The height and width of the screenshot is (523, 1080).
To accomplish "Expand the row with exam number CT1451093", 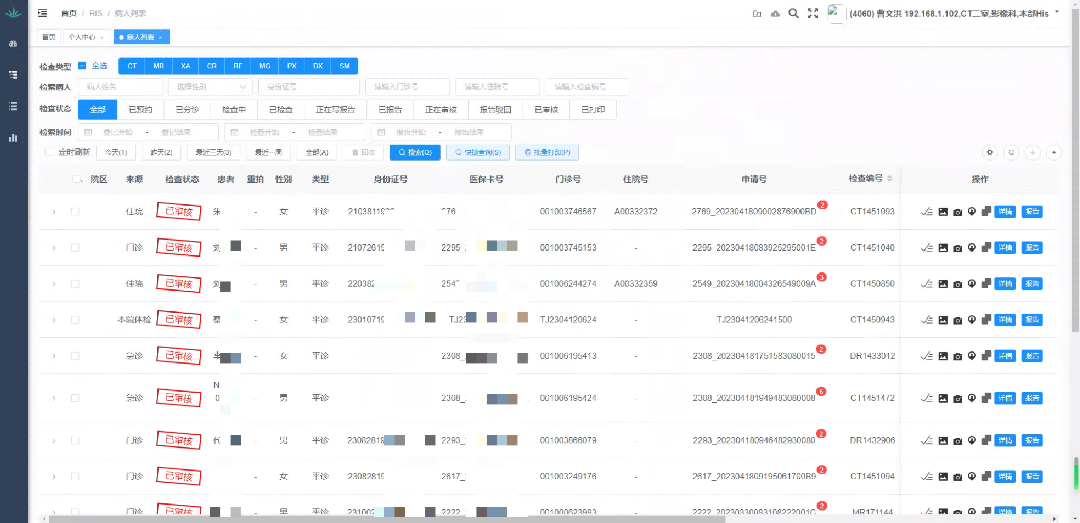I will (x=54, y=212).
